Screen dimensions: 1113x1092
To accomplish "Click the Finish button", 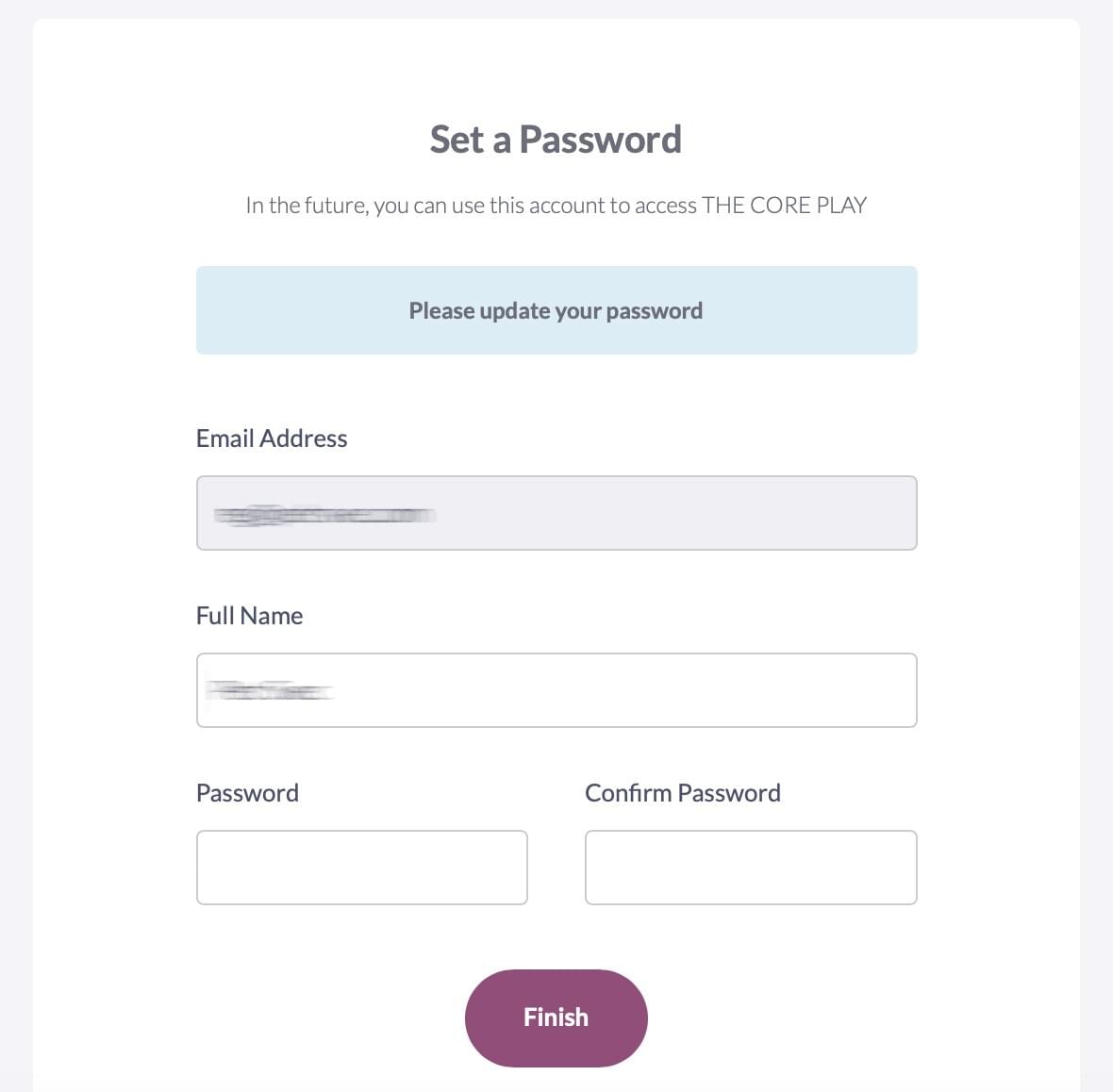I will click(556, 1018).
